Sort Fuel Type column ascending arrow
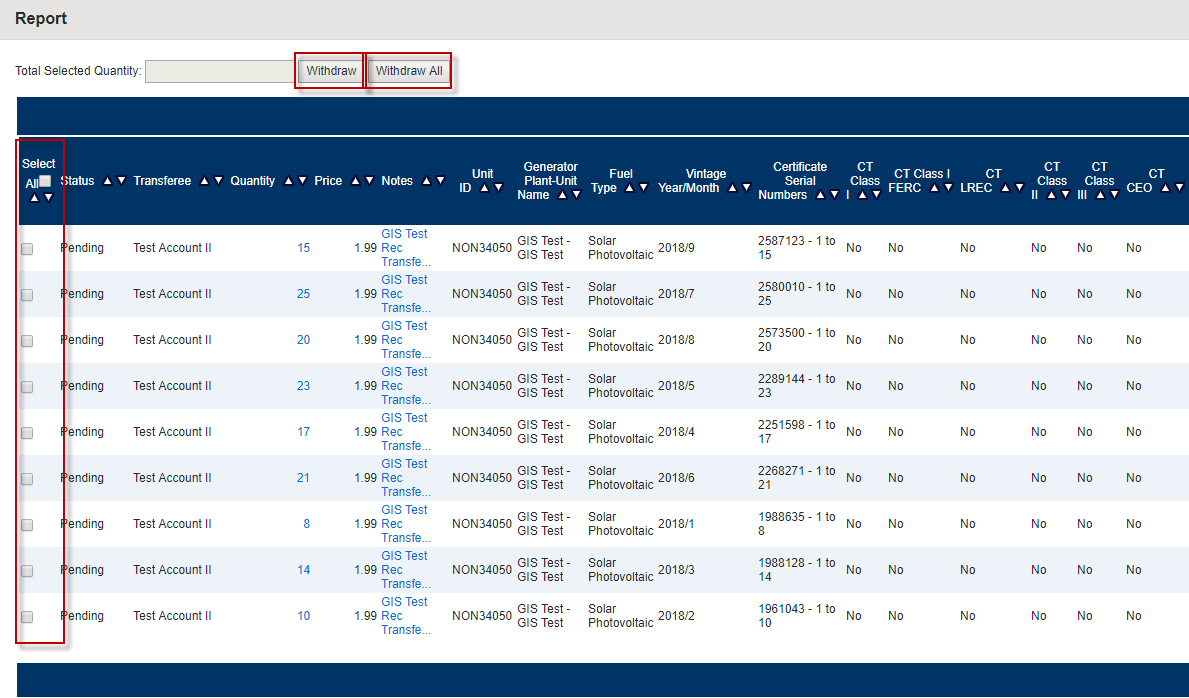This screenshot has width=1189, height=698. (629, 188)
